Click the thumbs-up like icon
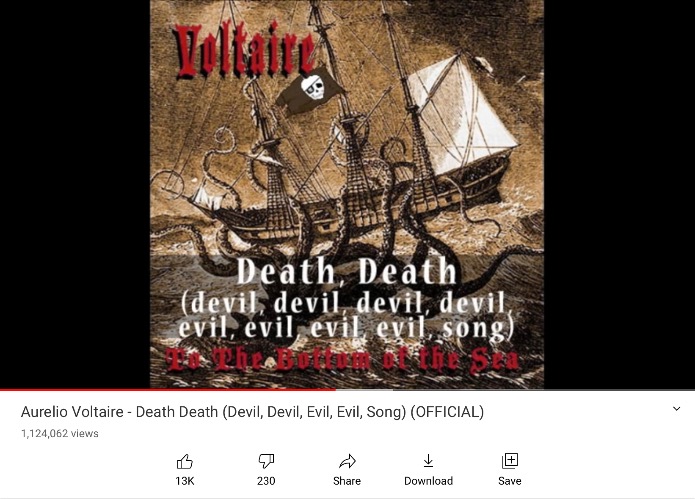Image resolution: width=695 pixels, height=499 pixels. pos(184,461)
